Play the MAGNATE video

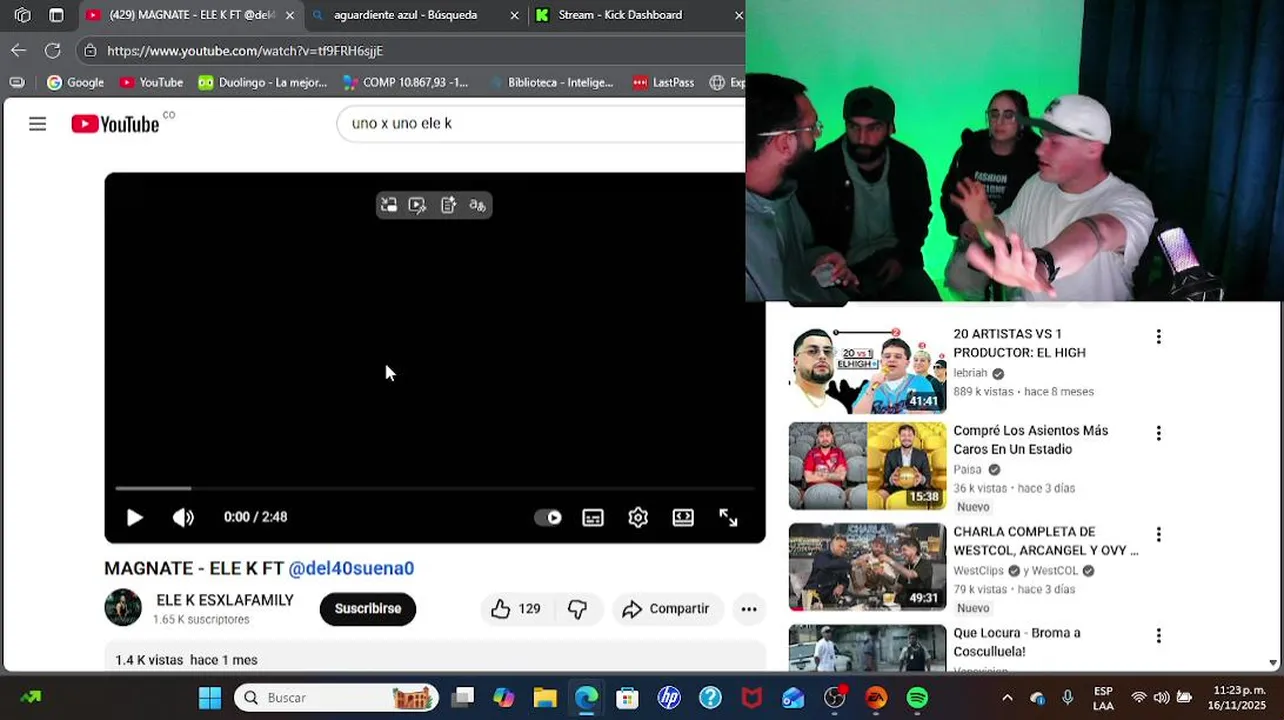pyautogui.click(x=134, y=517)
